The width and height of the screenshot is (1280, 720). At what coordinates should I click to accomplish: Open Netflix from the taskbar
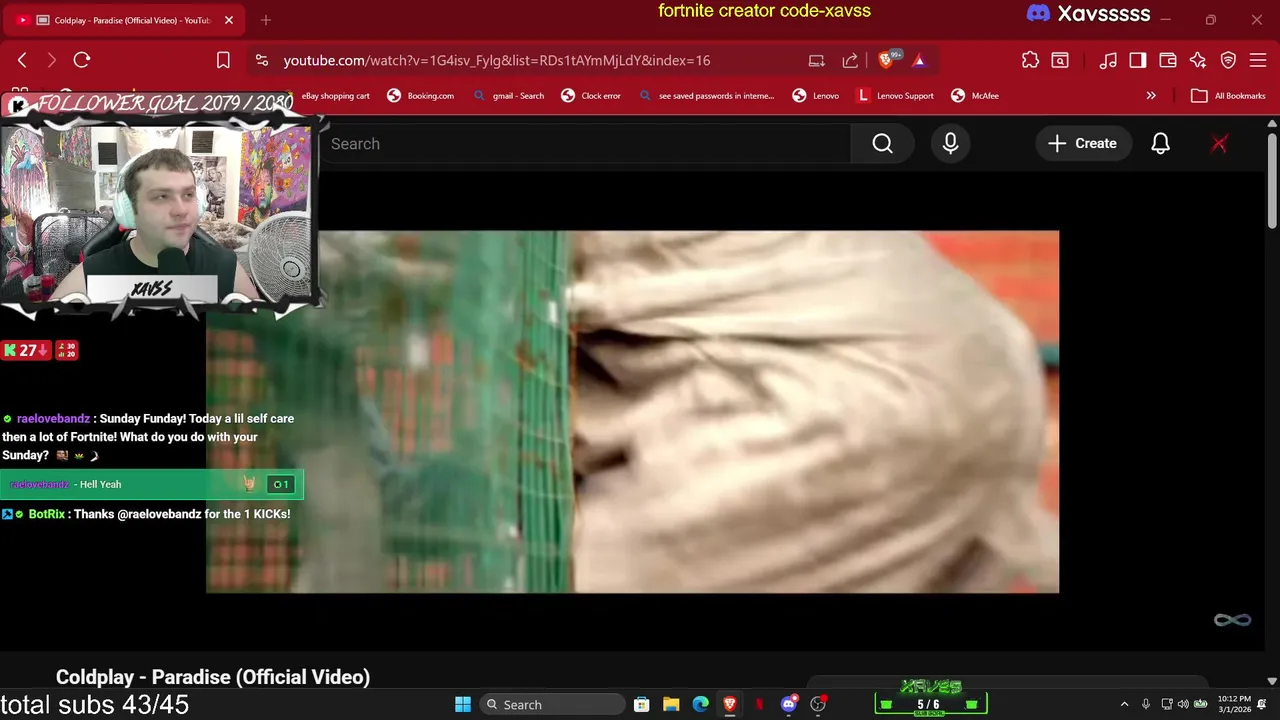coord(760,704)
